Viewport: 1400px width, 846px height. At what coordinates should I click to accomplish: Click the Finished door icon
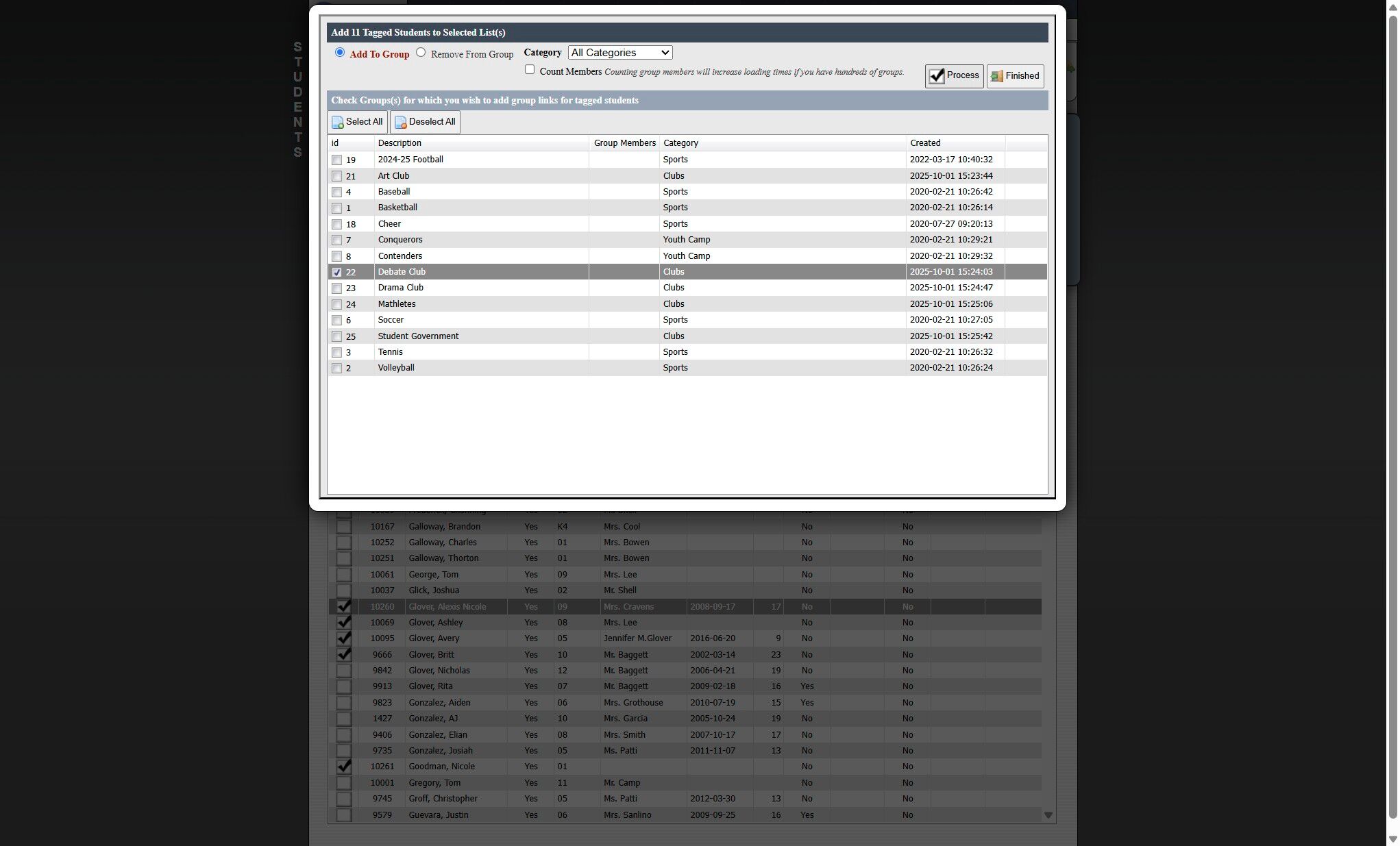tap(997, 76)
